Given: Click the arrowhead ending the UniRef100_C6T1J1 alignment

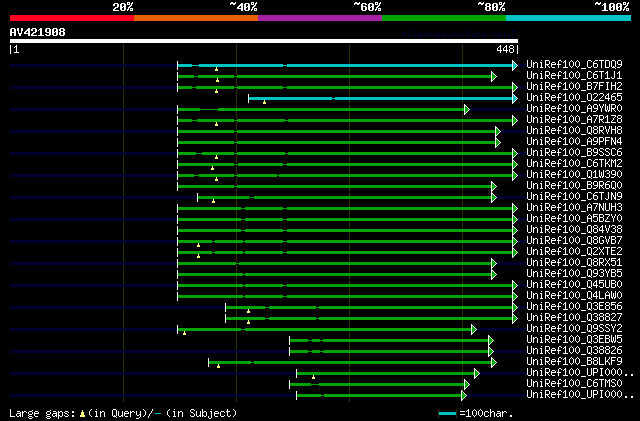Looking at the screenshot, I should click(x=494, y=76).
